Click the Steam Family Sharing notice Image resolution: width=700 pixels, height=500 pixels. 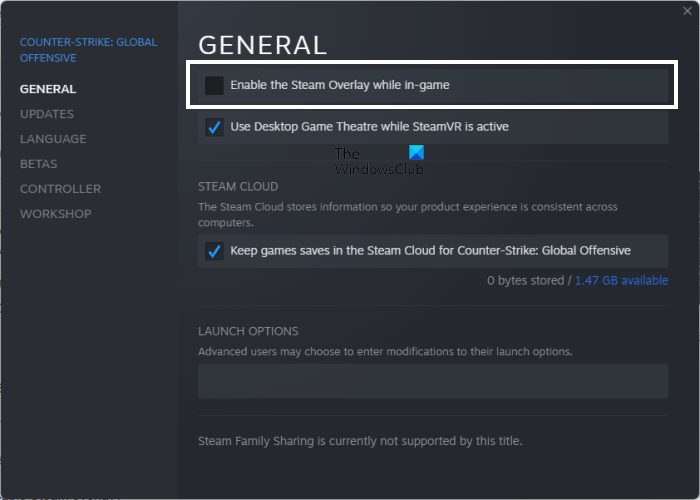(360, 441)
